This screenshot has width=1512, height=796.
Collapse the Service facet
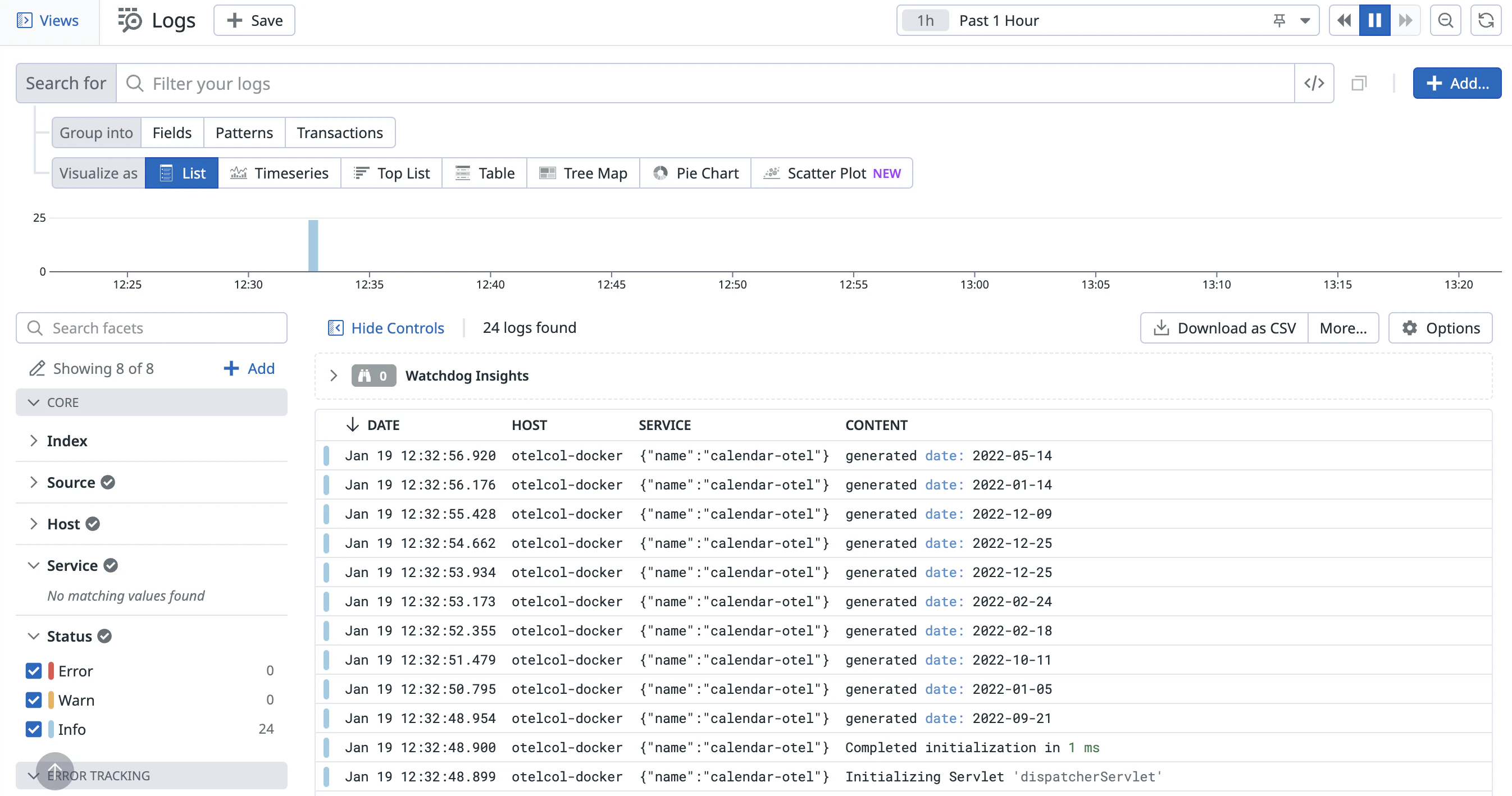click(x=34, y=565)
